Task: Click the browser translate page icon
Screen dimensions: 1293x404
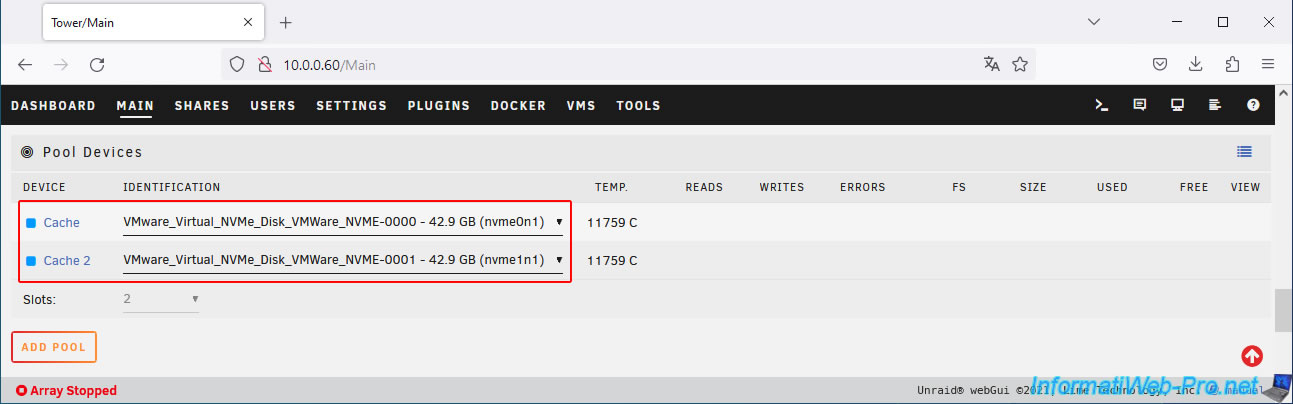Action: [991, 64]
